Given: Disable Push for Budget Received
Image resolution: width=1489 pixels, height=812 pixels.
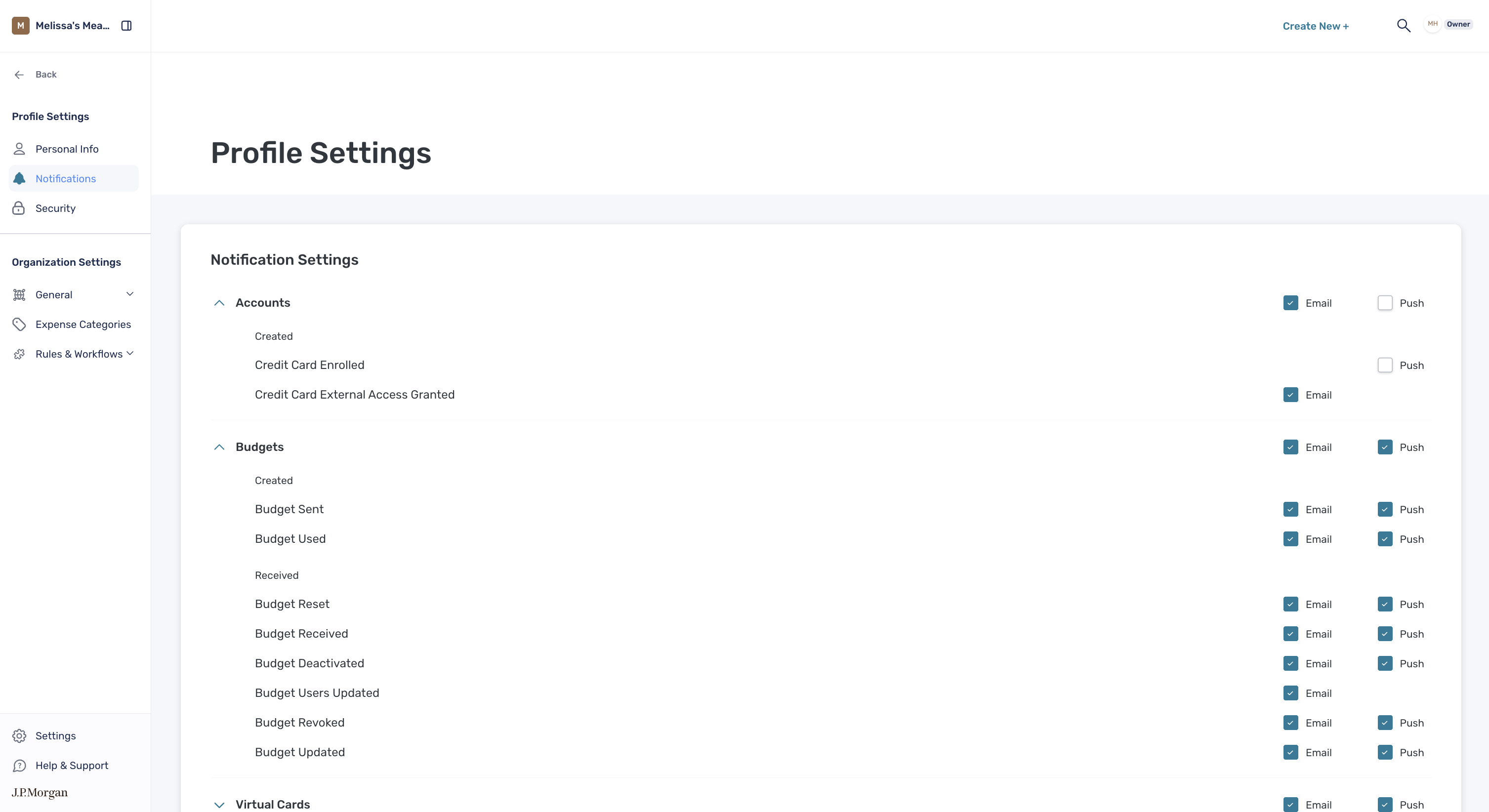Looking at the screenshot, I should [1385, 634].
